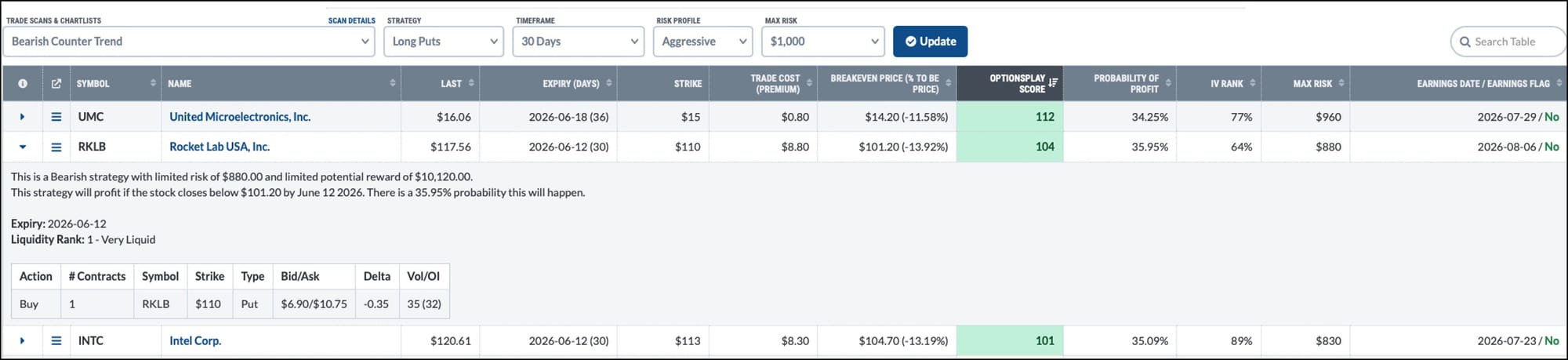Collapse the RKLB row details
The height and width of the screenshot is (360, 1568).
point(22,147)
